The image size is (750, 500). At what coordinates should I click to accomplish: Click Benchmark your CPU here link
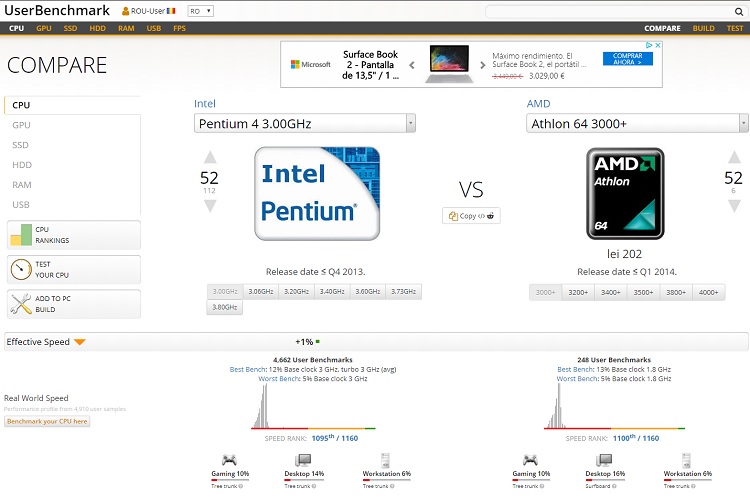[47, 422]
